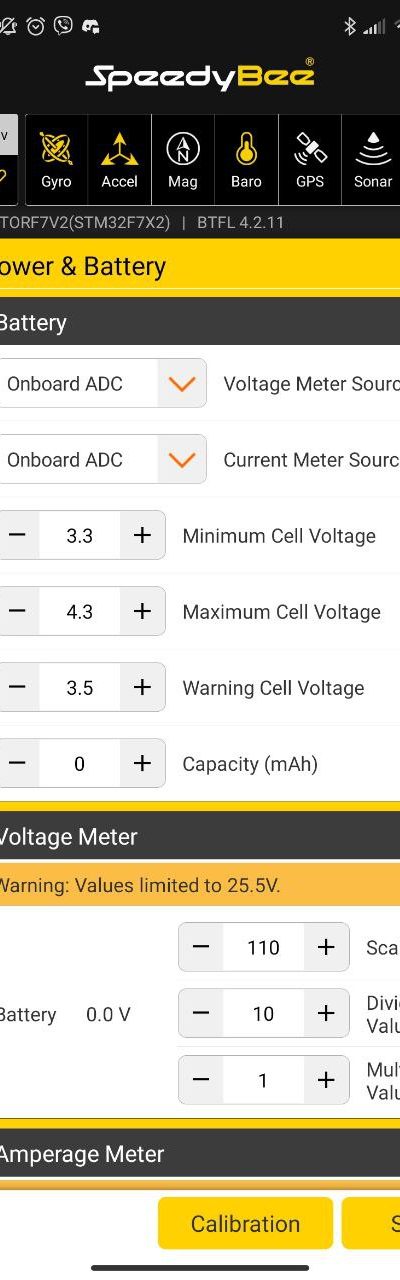
Task: Tap the Bluetooth status bar icon
Action: coord(349,26)
